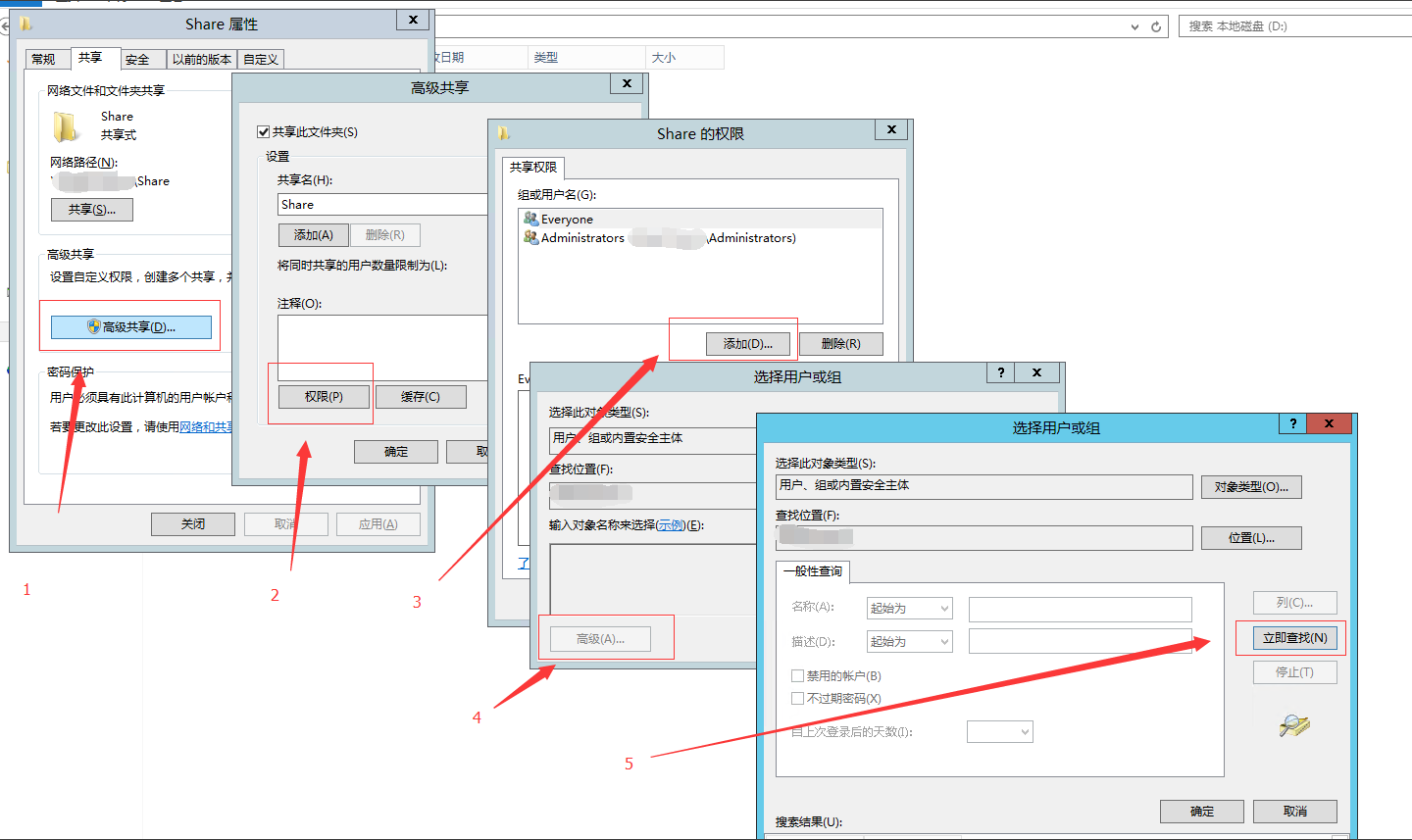
Task: Switch to the 安全 tab
Action: point(137,60)
